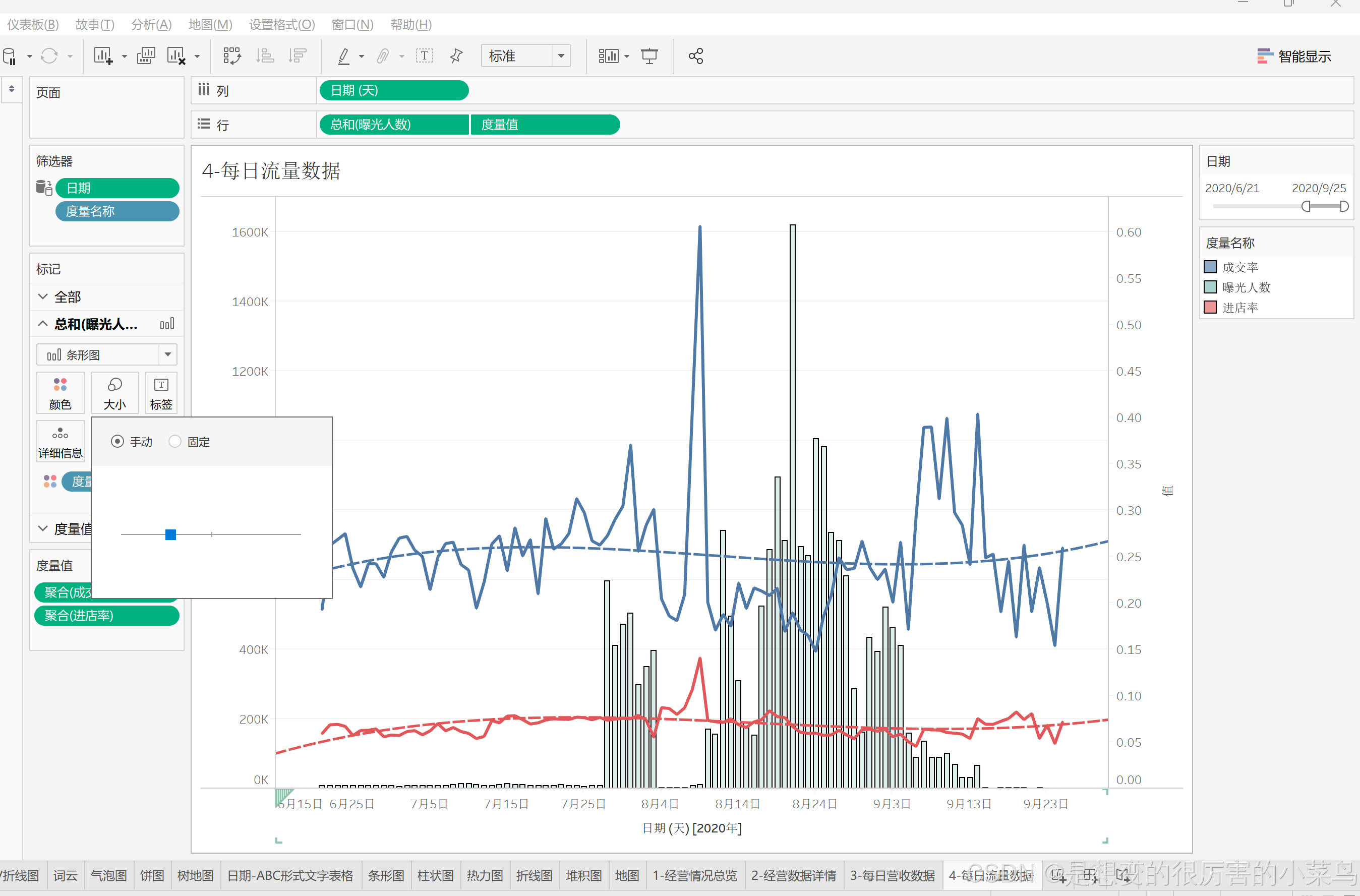The image size is (1360, 896).
Task: Open the 条形图 mark type dropdown
Action: pyautogui.click(x=167, y=354)
